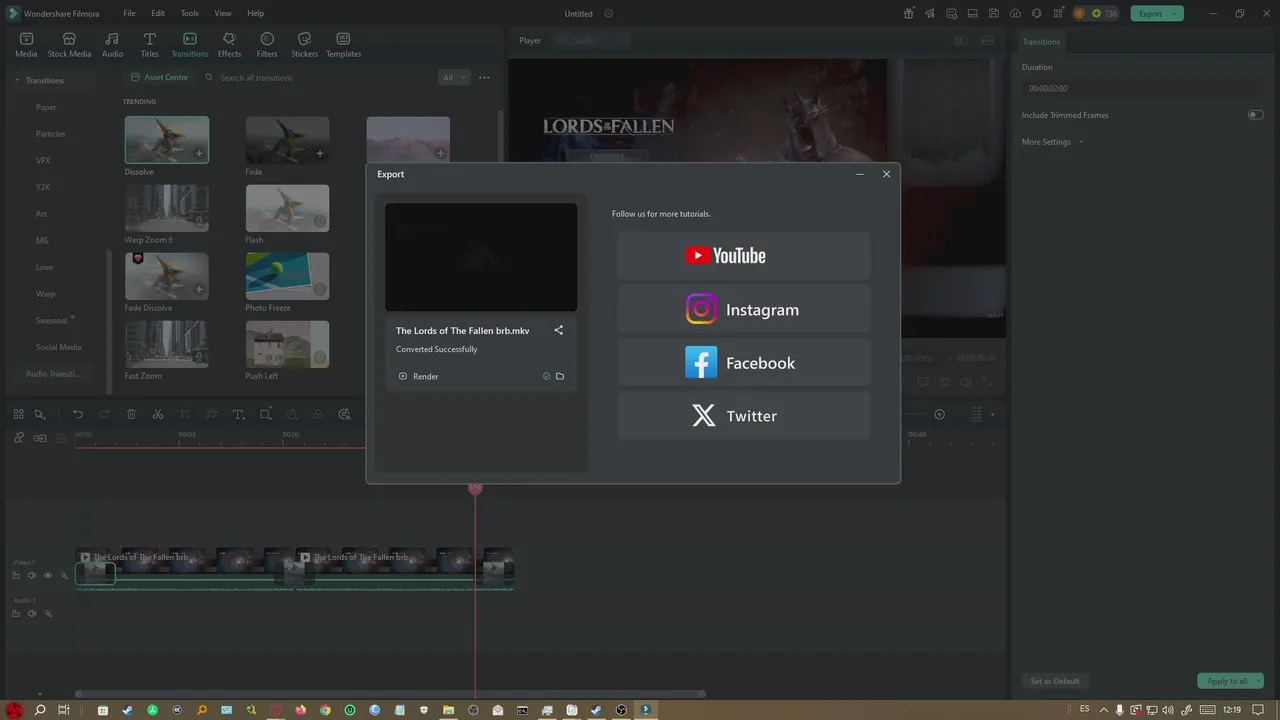Switch to the Audio tab
1280x720 pixels.
112,45
